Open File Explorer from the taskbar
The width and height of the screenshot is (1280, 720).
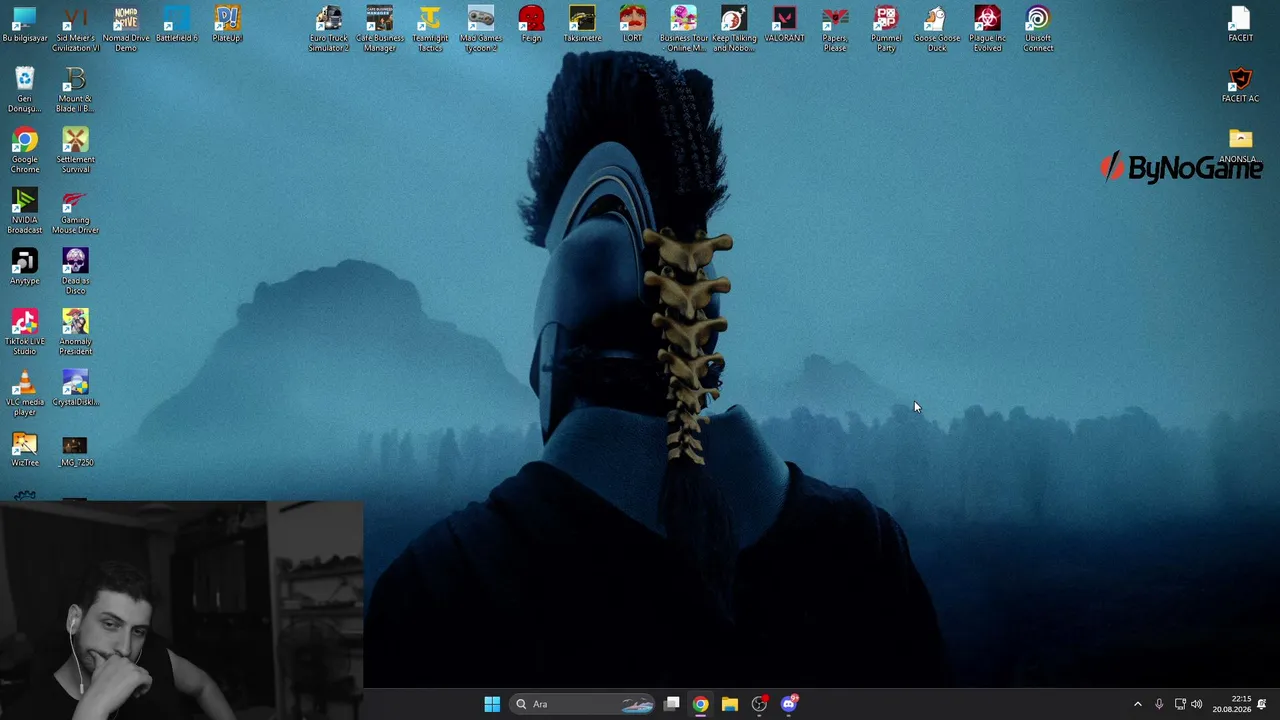click(x=730, y=704)
